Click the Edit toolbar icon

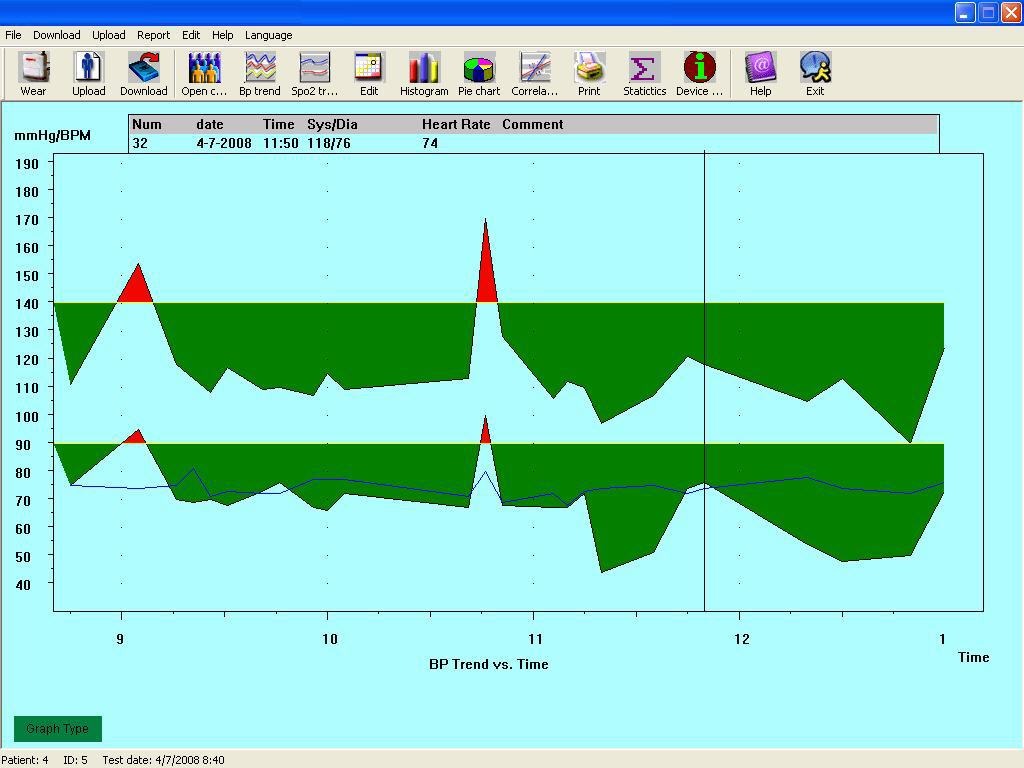pyautogui.click(x=369, y=74)
